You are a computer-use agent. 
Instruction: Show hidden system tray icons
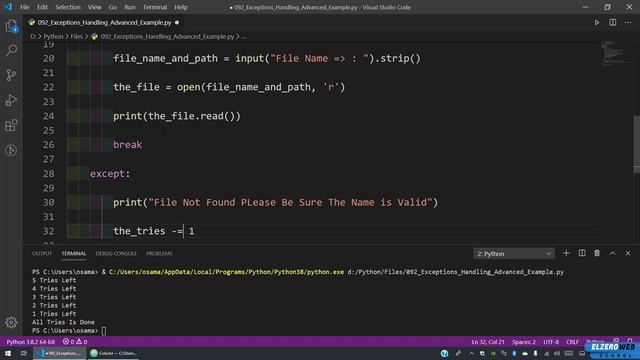[471, 353]
